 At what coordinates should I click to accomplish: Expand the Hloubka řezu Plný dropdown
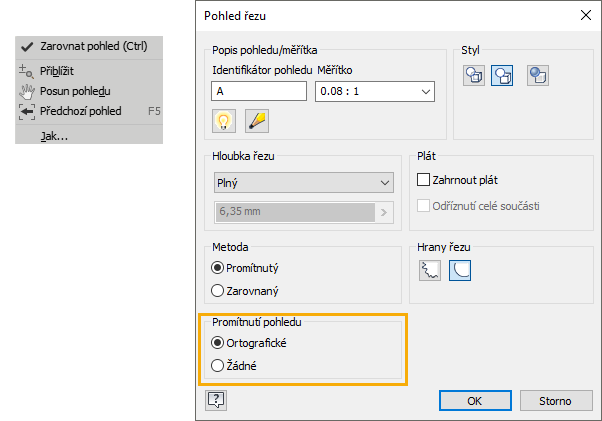point(303,183)
